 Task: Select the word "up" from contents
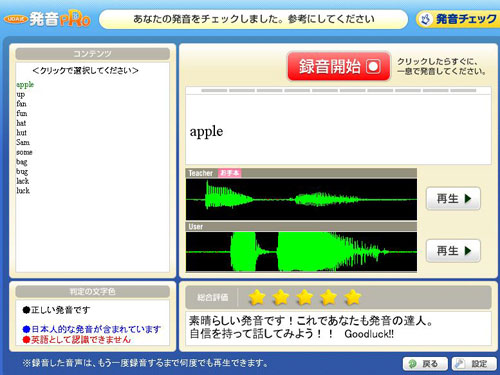[x=20, y=94]
